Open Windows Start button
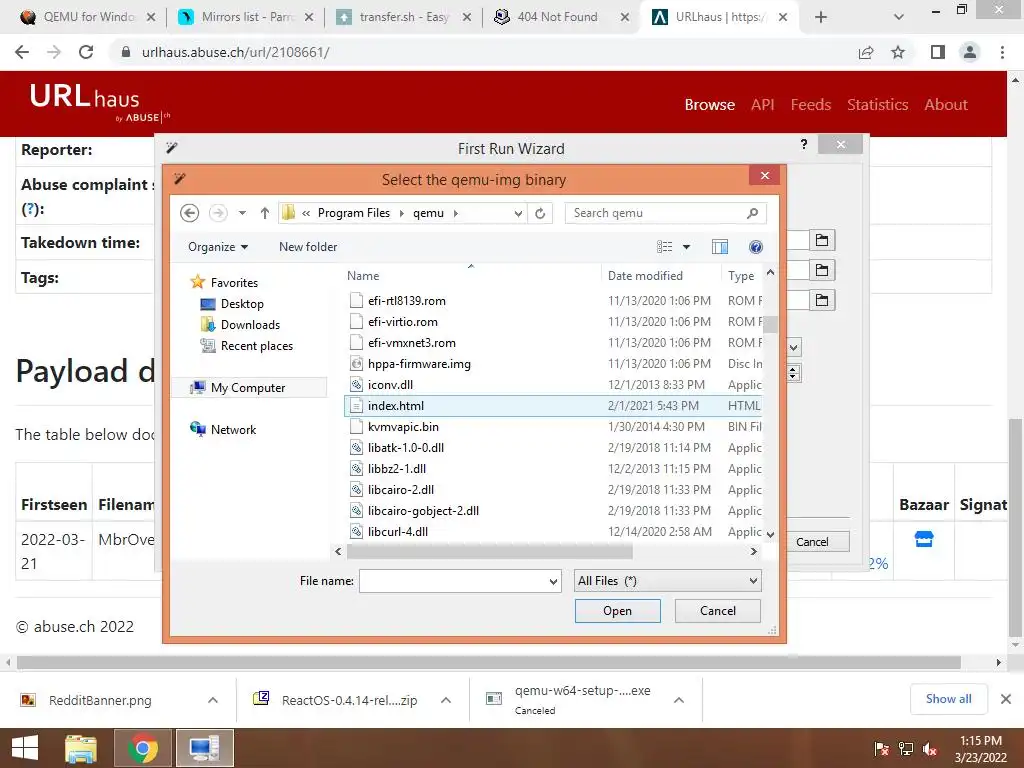Screen dimensions: 1024x768 tap(25, 748)
